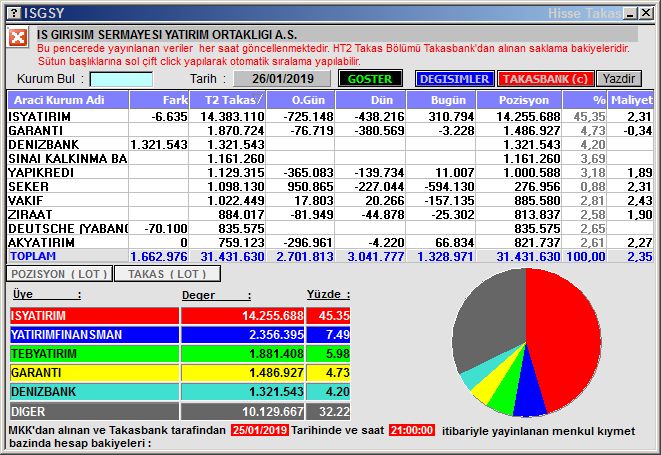Click total Pozisyon value 31.431.630
661x455 pixels.
click(x=528, y=256)
